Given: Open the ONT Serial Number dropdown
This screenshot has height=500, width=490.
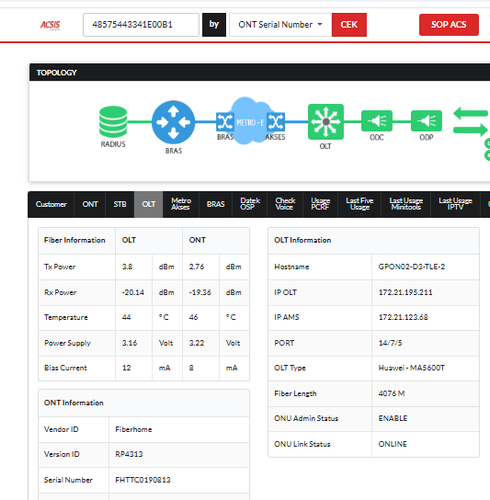Looking at the screenshot, I should coord(280,25).
